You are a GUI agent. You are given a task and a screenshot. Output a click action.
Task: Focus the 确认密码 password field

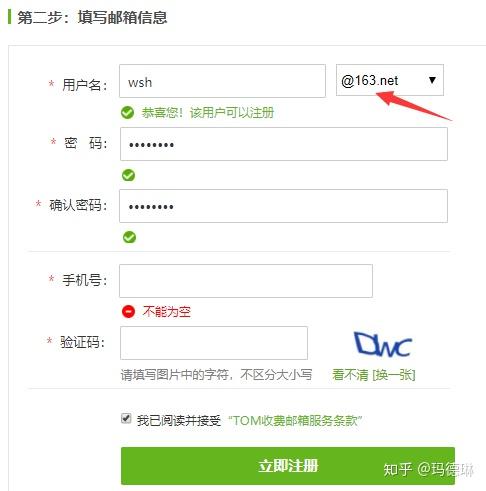point(283,206)
